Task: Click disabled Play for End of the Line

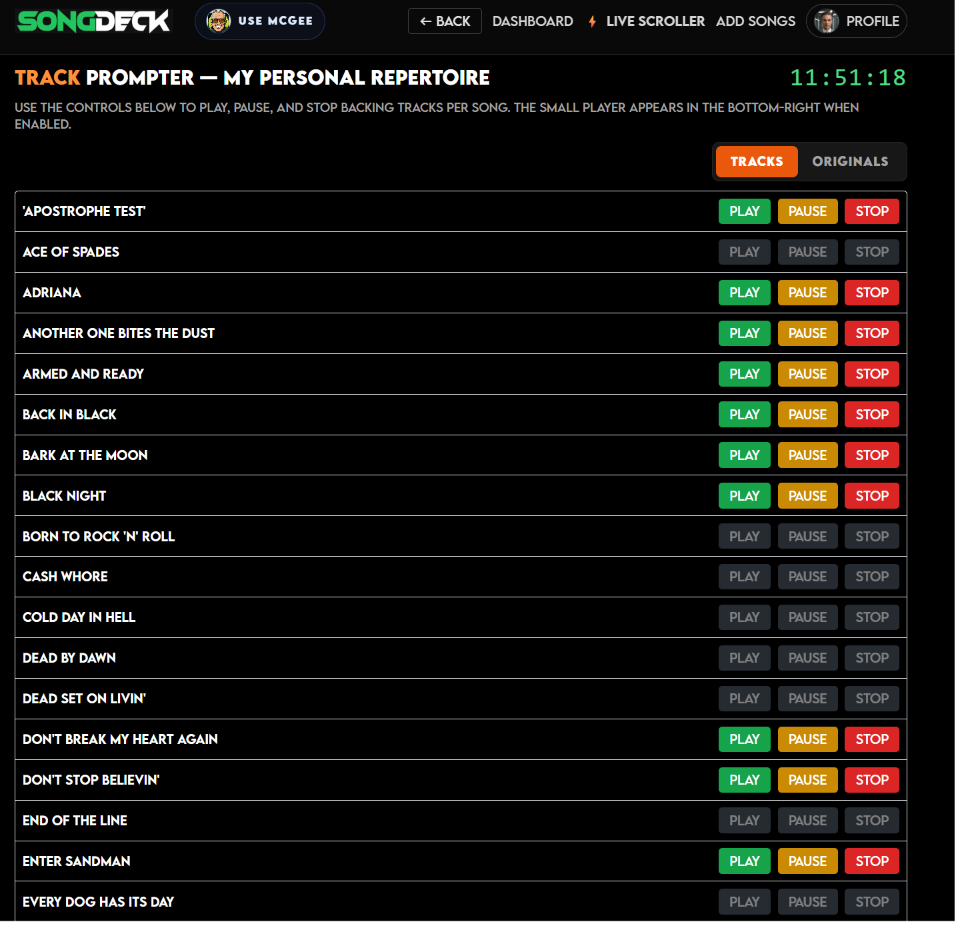Action: (x=744, y=821)
